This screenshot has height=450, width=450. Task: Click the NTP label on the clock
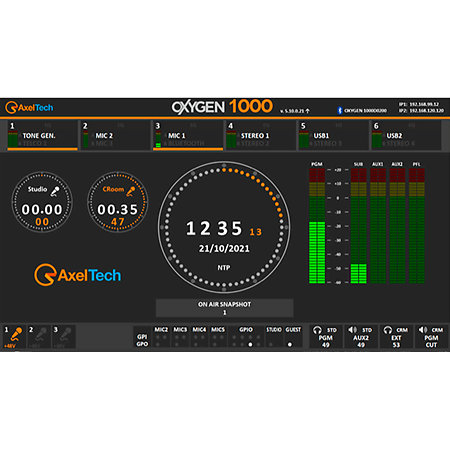(x=224, y=267)
